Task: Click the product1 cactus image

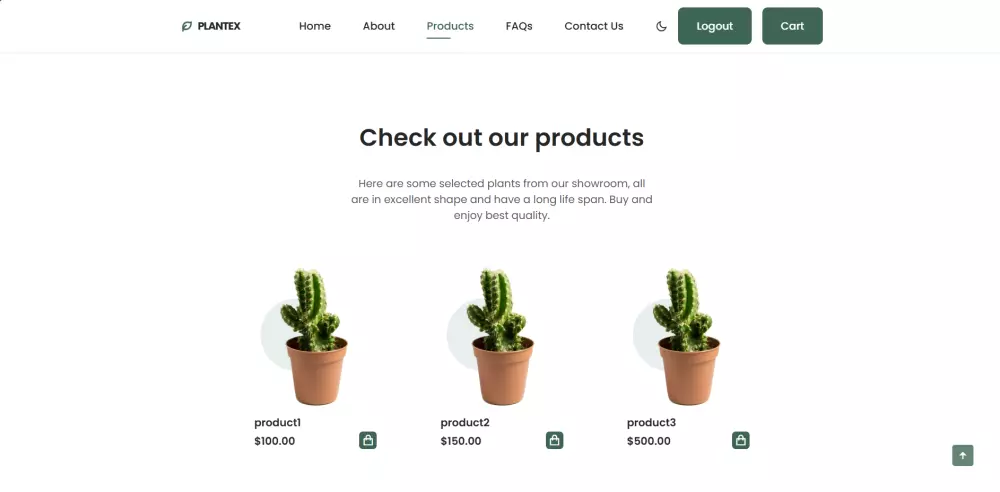Action: 312,337
